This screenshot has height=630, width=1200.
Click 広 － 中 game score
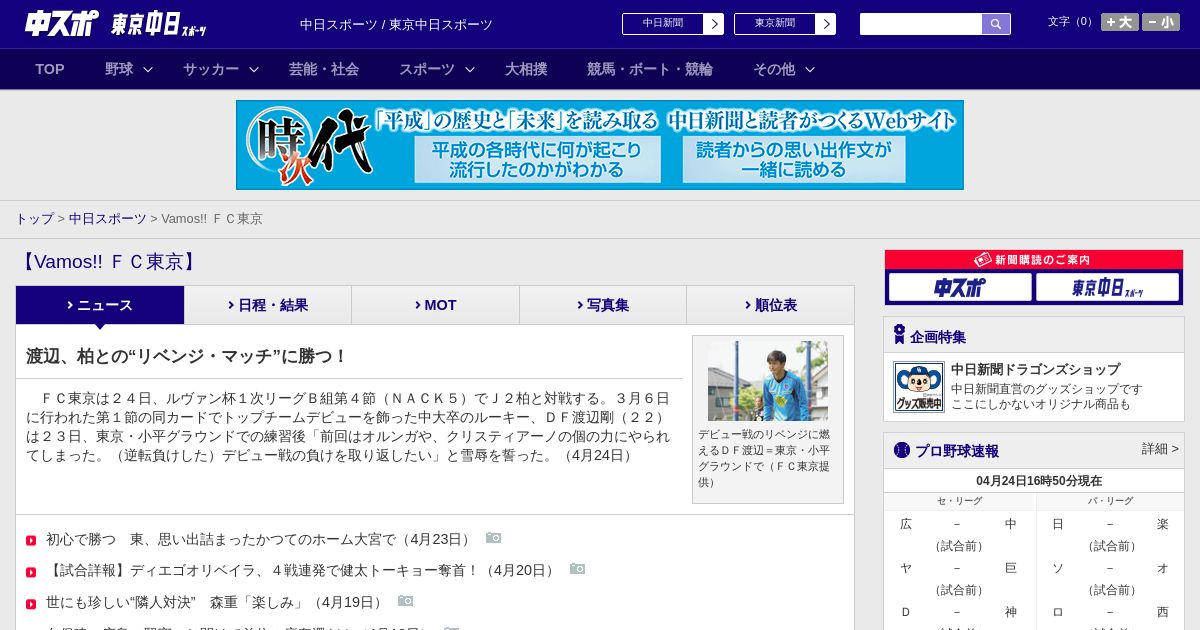[959, 524]
